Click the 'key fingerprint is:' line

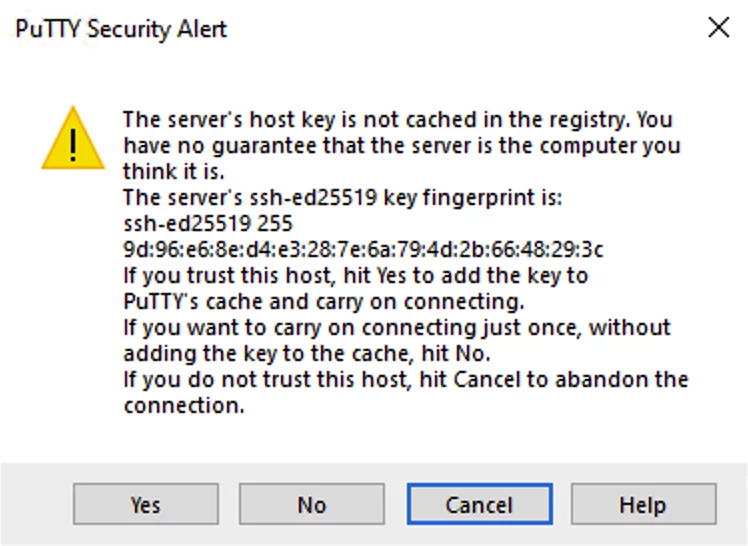pos(343,197)
